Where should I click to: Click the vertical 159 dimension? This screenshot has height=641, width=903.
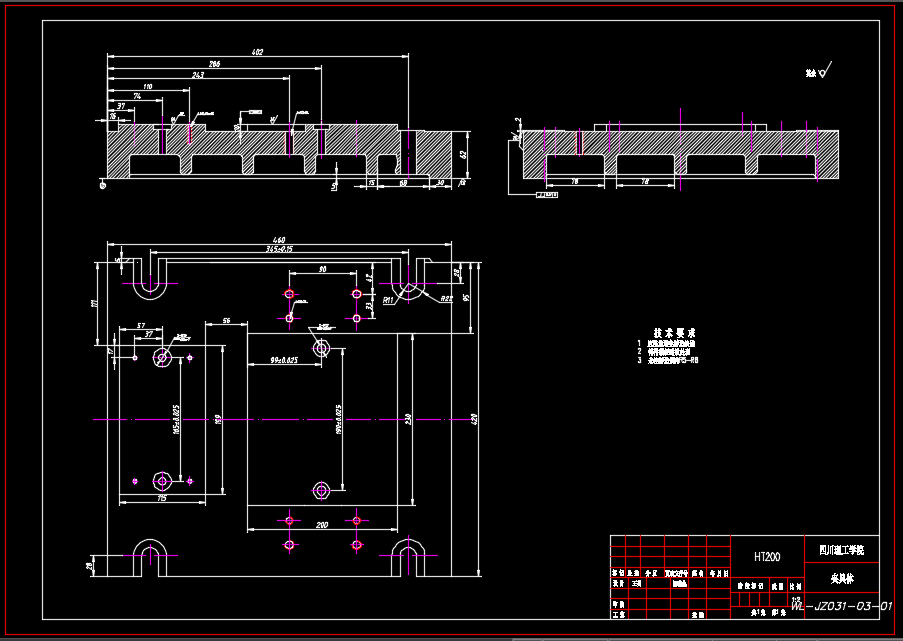pos(217,420)
